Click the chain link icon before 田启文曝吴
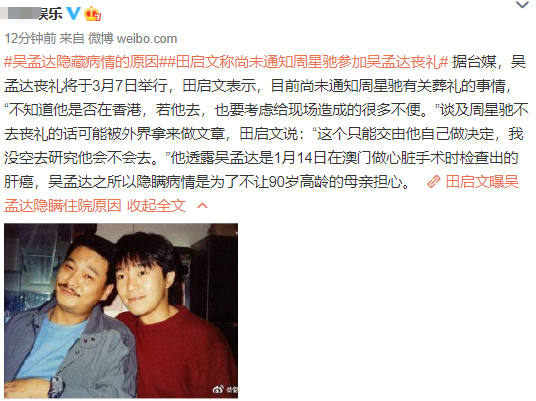The height and width of the screenshot is (401, 536). [433, 182]
